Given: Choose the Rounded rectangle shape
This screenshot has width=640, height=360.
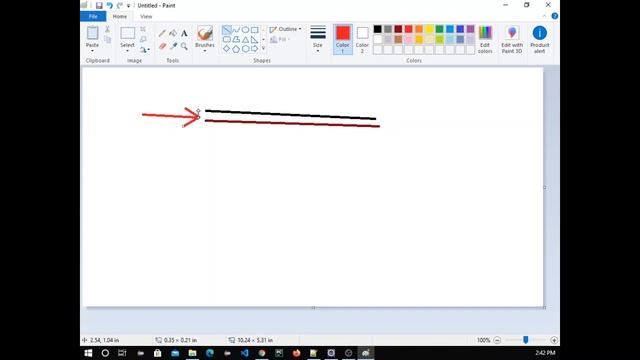Looking at the screenshot, I should pyautogui.click(x=227, y=39).
